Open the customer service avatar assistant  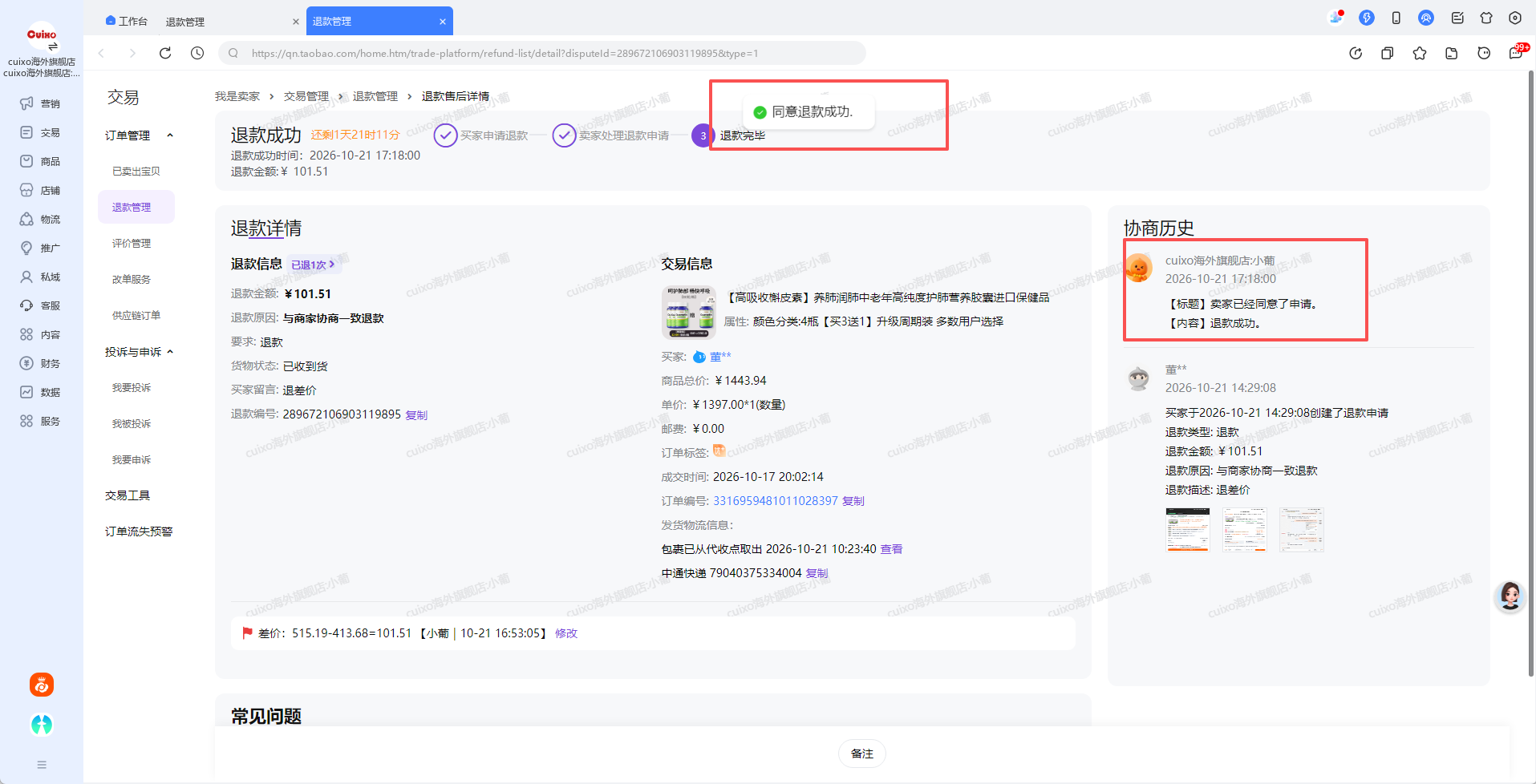click(1510, 596)
